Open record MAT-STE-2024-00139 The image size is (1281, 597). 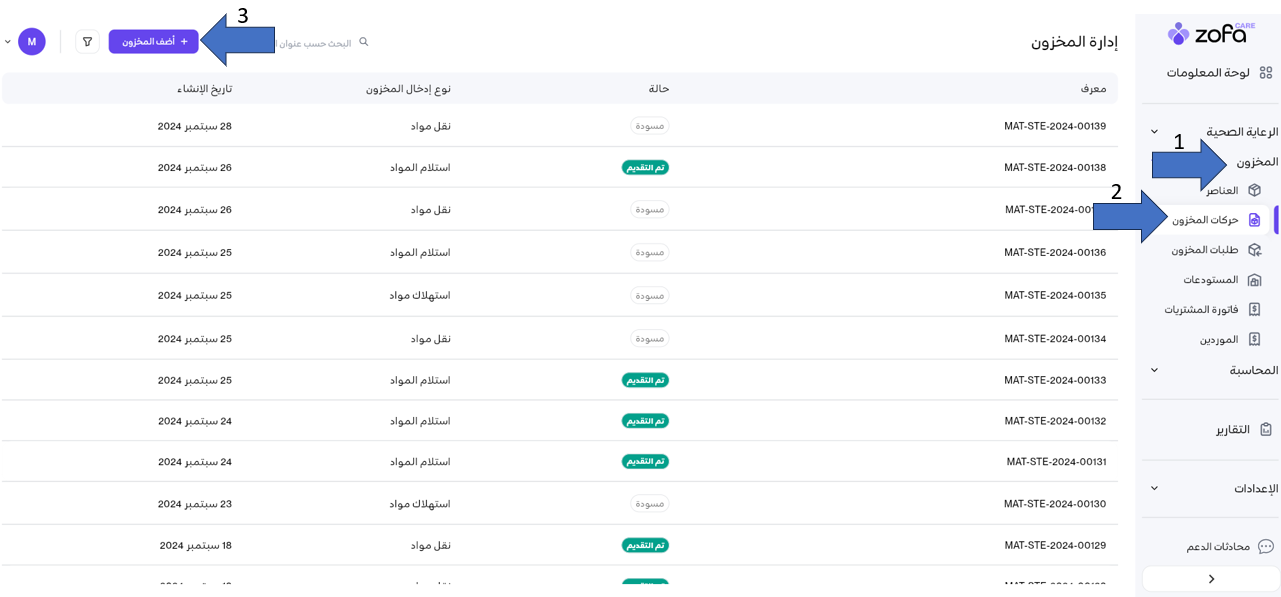click(x=1054, y=126)
